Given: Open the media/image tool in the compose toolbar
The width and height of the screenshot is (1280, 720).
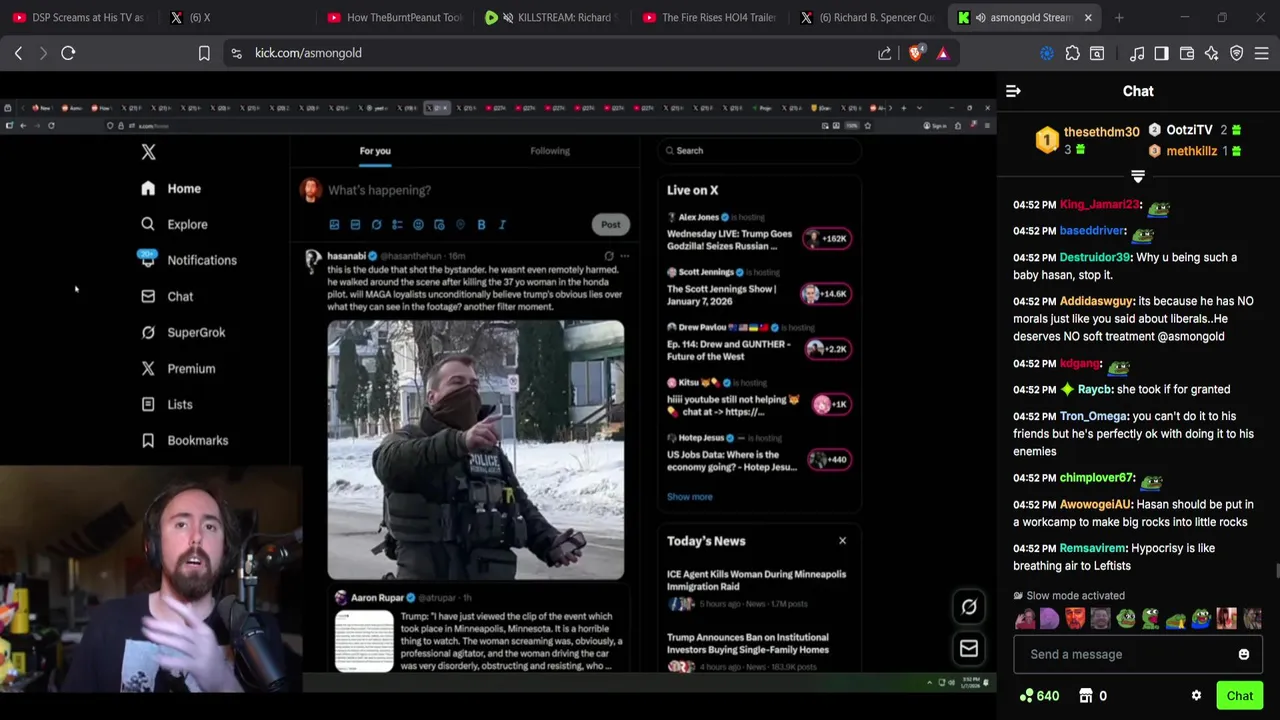Looking at the screenshot, I should click(x=334, y=225).
